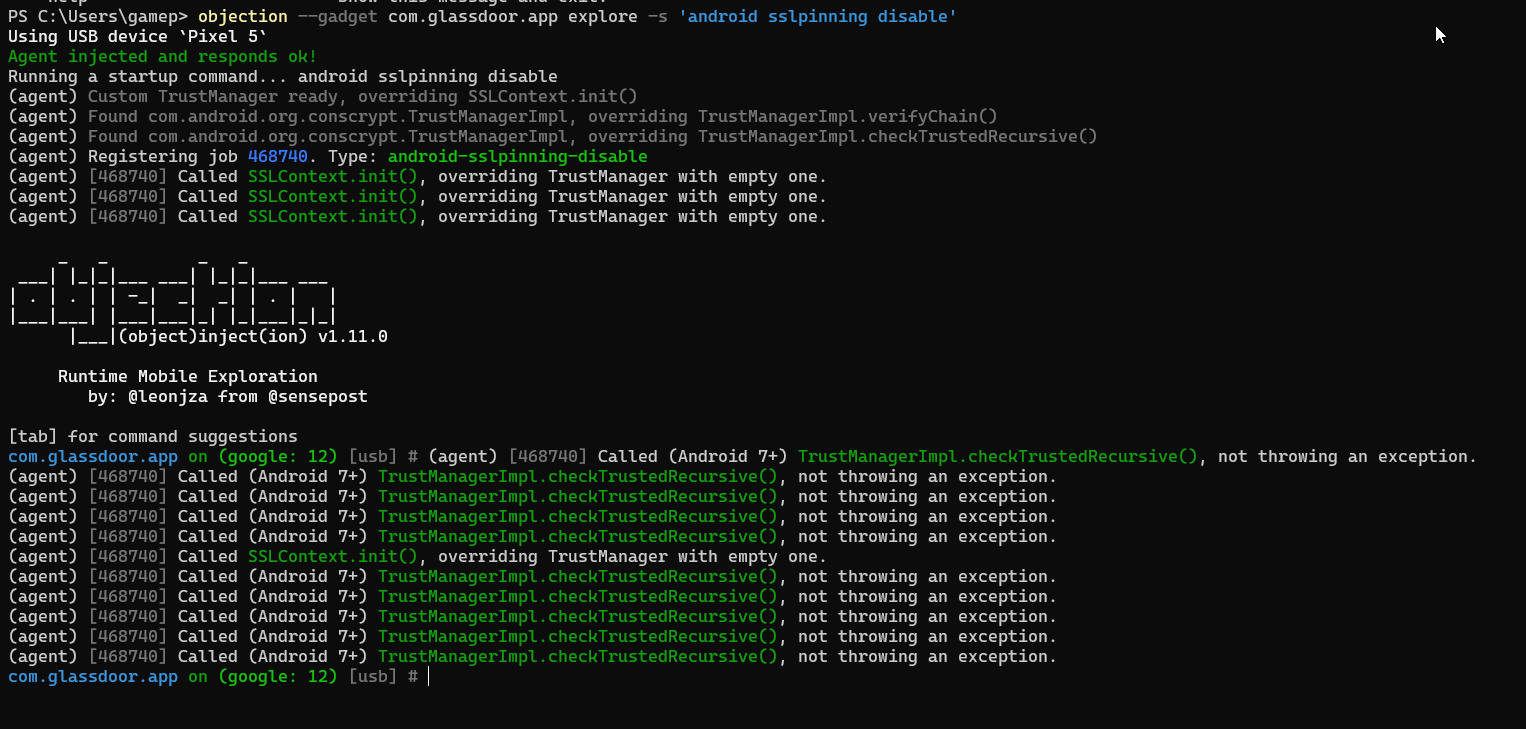Click the active prompt cursor on the last line

pos(429,677)
